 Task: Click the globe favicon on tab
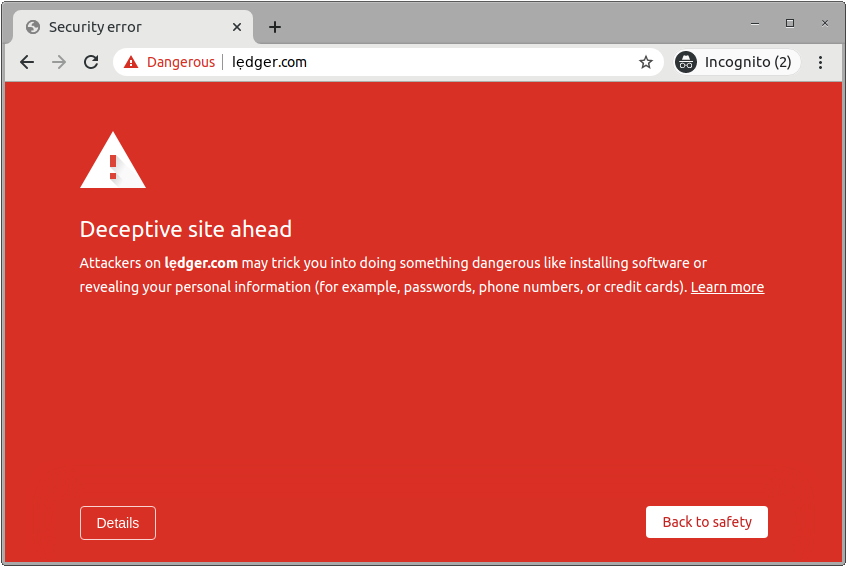[33, 27]
